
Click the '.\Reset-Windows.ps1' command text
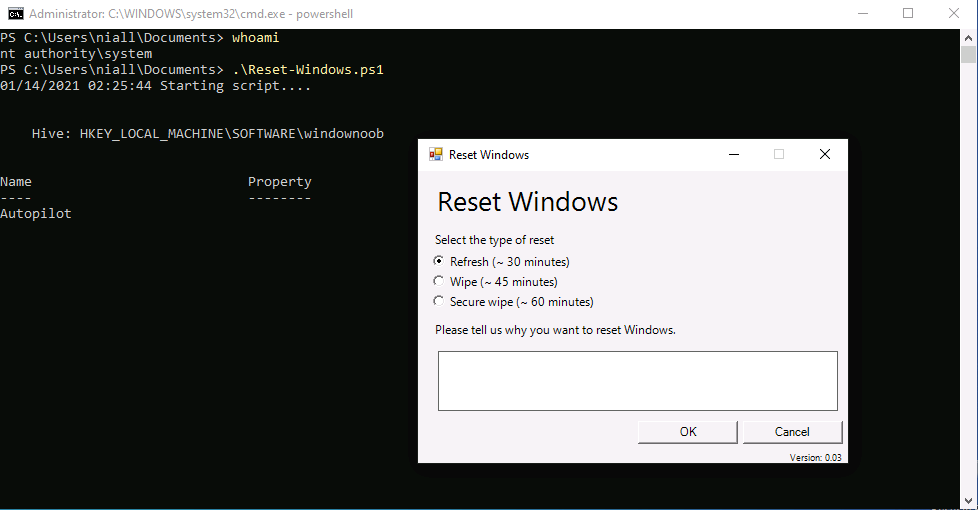coord(308,69)
